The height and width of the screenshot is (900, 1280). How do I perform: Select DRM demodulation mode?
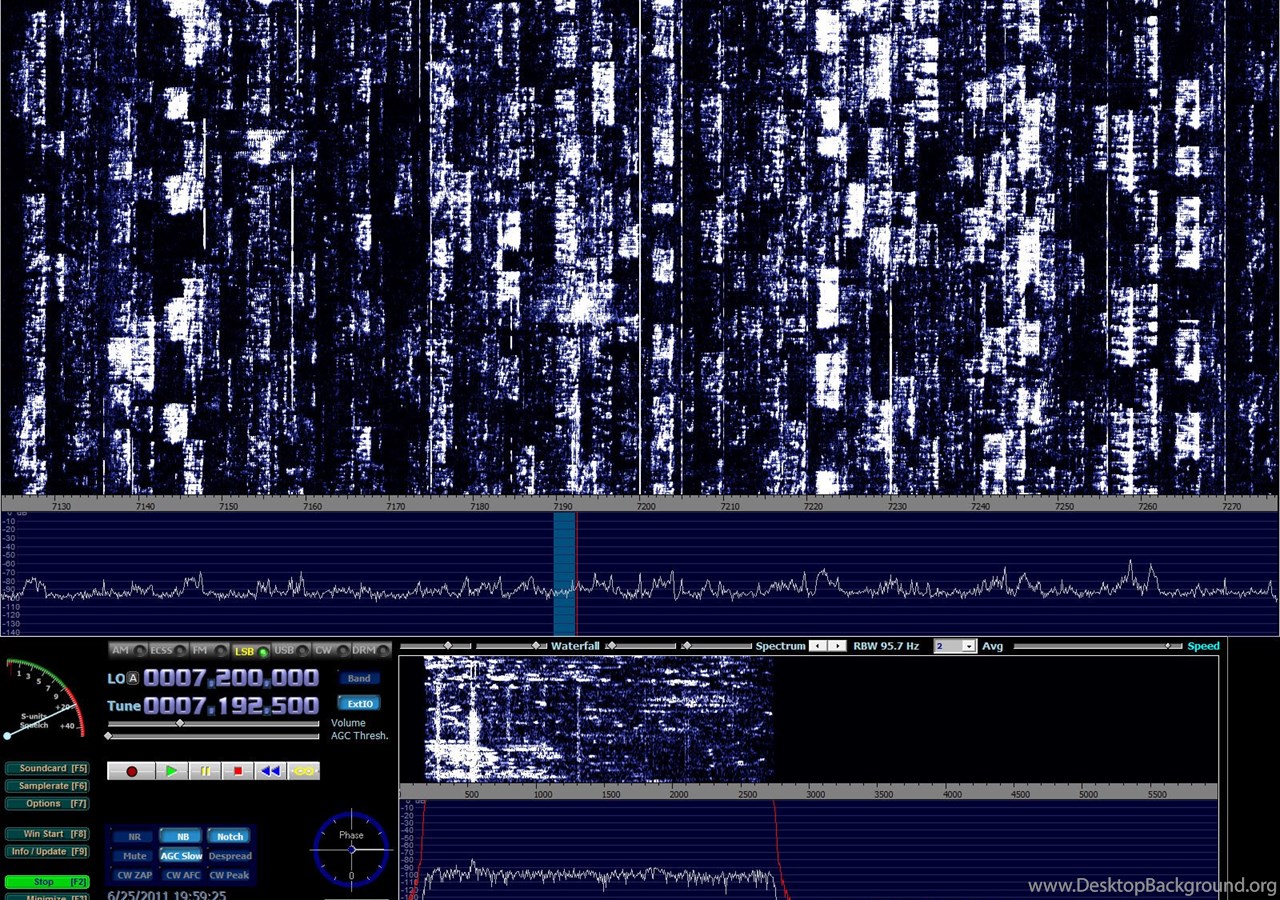coord(370,650)
